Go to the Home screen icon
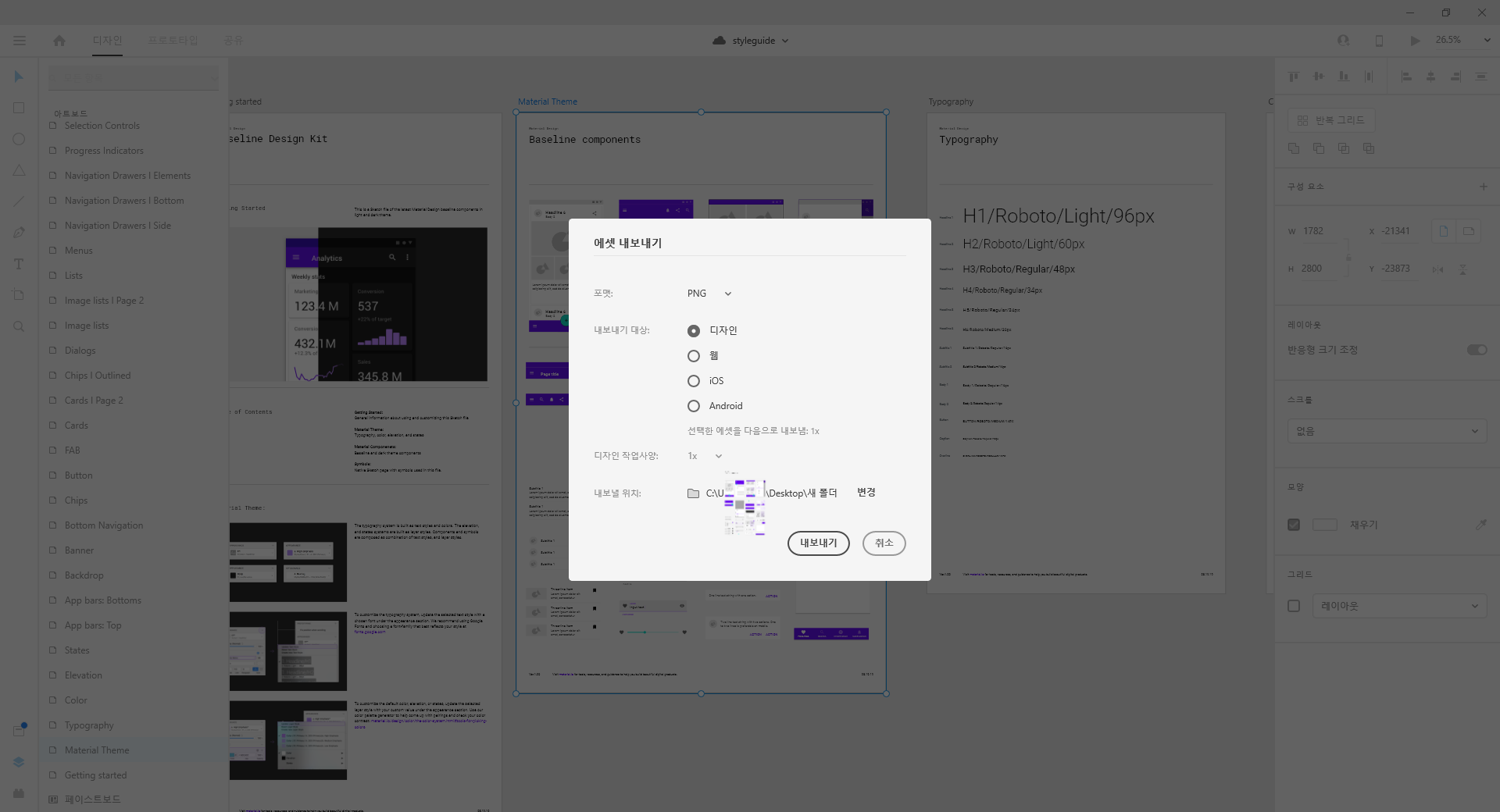Viewport: 1500px width, 812px height. click(59, 41)
